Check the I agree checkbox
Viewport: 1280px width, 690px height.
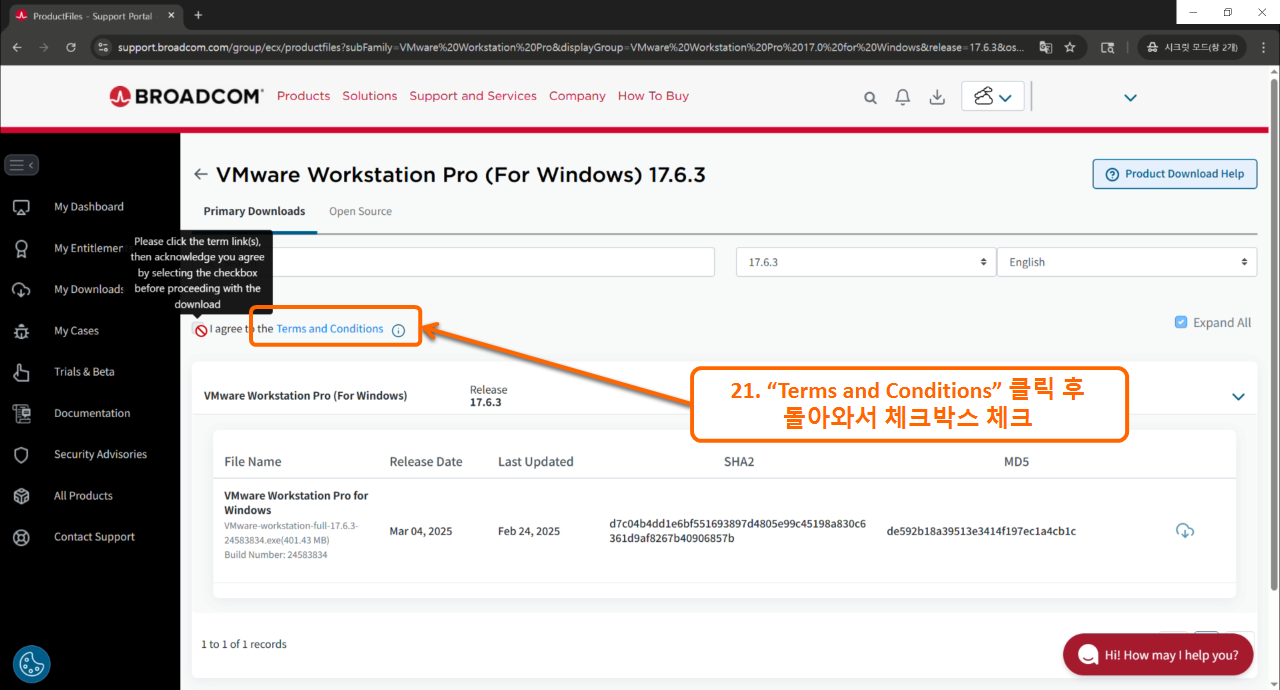[x=200, y=330]
